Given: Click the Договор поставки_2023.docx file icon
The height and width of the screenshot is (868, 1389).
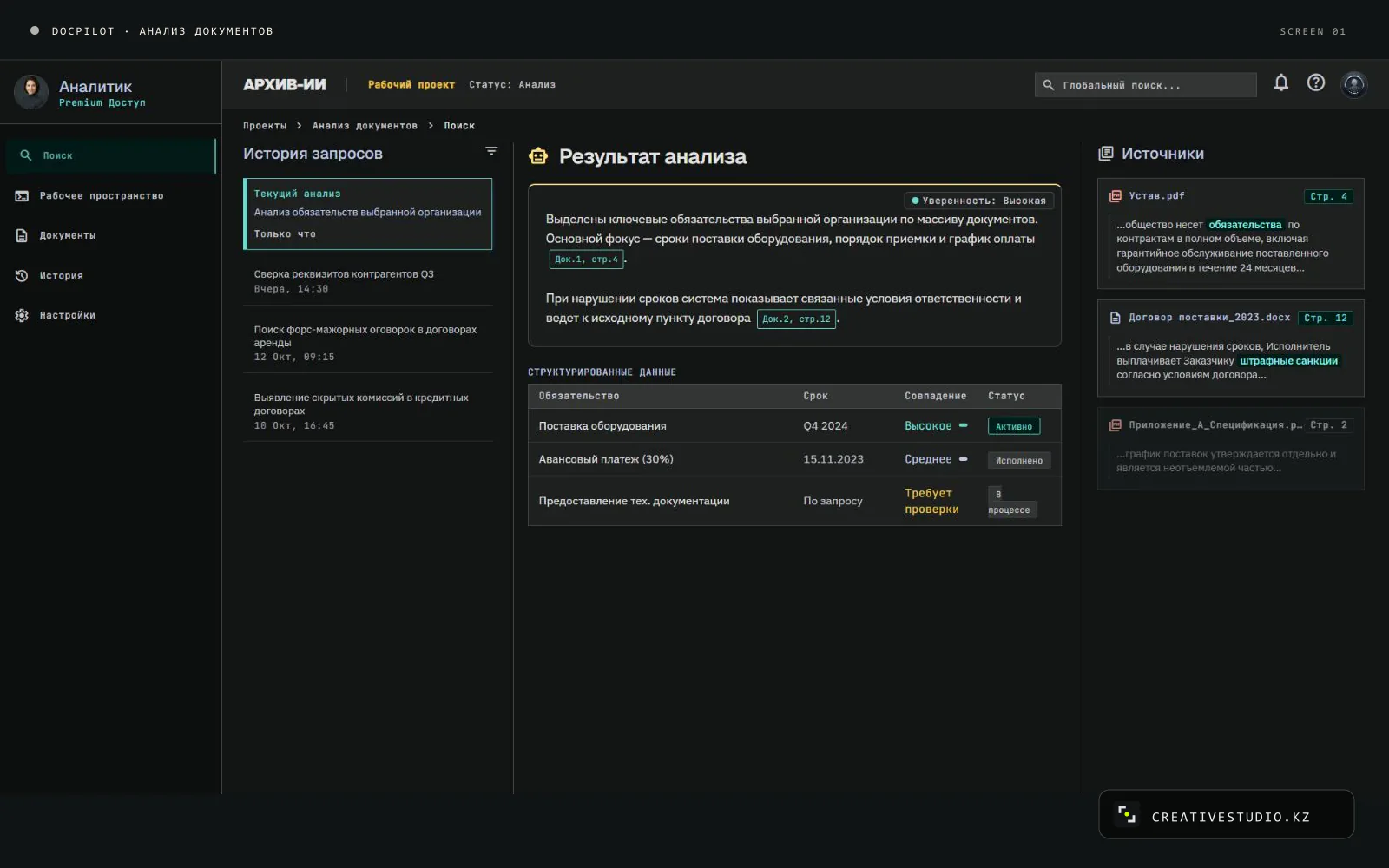Looking at the screenshot, I should [x=1116, y=318].
